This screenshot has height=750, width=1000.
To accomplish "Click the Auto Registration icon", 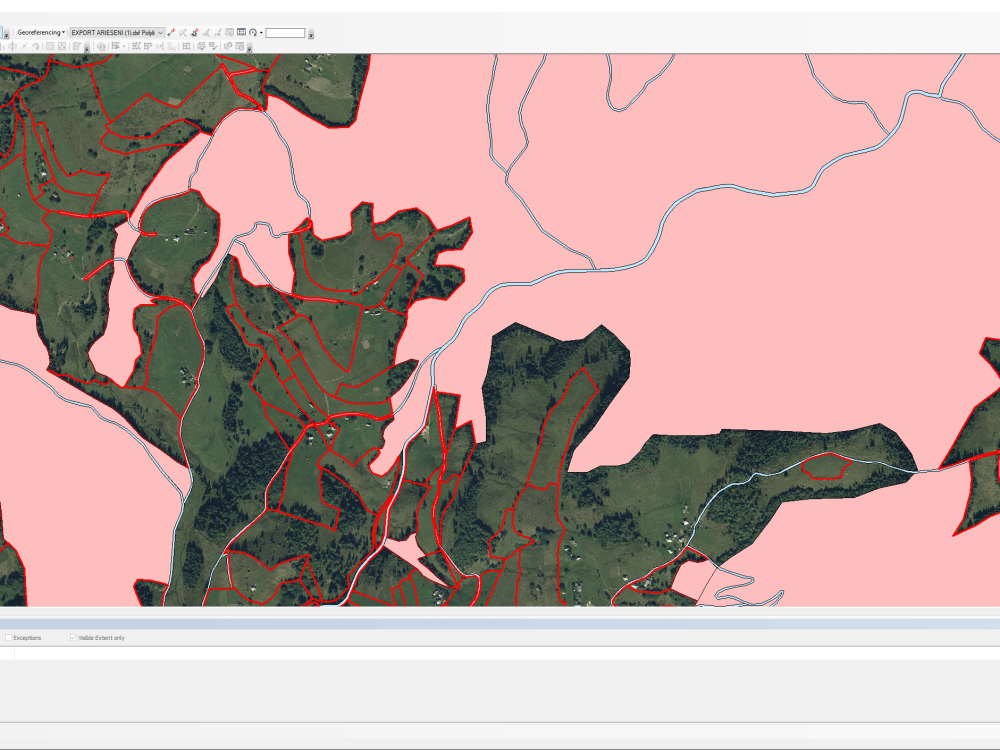I will click(194, 32).
